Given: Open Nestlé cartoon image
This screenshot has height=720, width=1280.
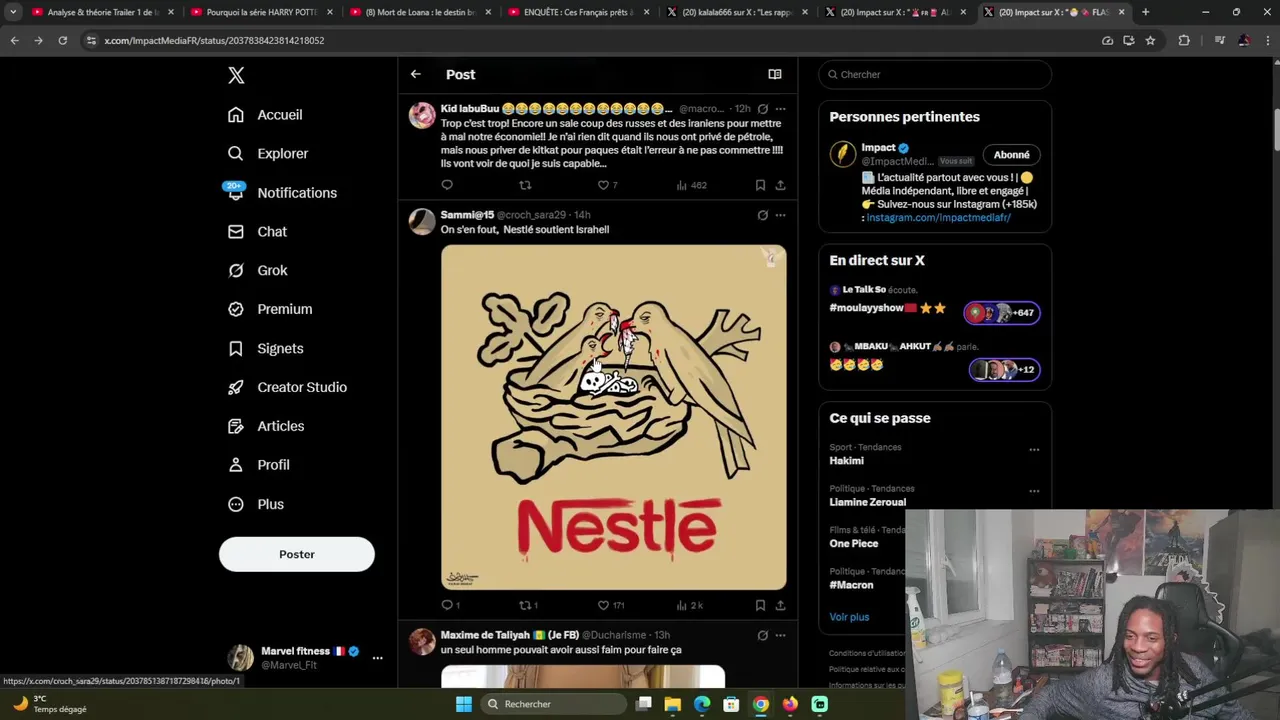Looking at the screenshot, I should (x=613, y=417).
